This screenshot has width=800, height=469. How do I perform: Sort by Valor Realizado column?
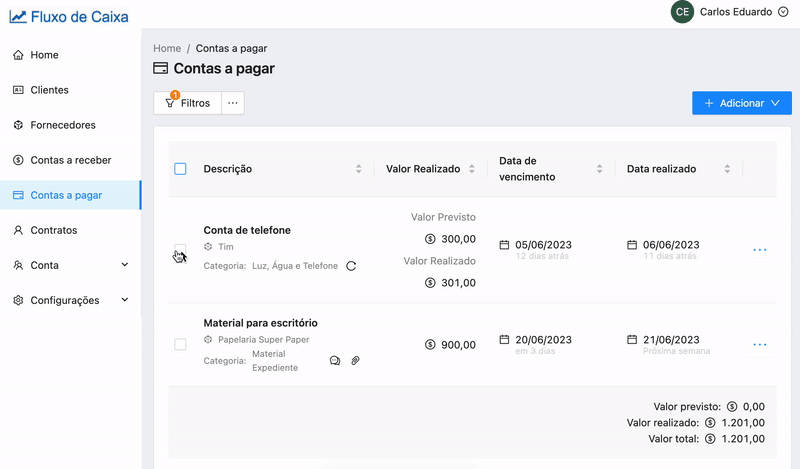coord(472,169)
